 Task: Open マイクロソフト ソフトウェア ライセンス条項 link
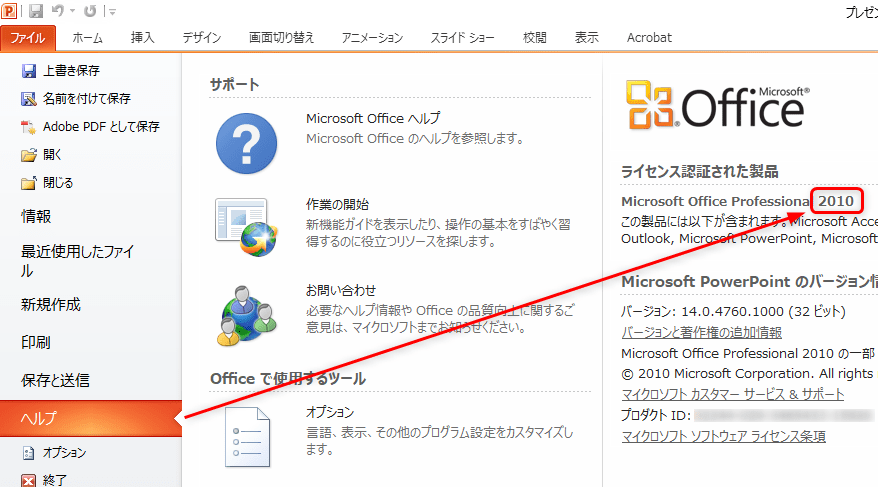pyautogui.click(x=724, y=437)
